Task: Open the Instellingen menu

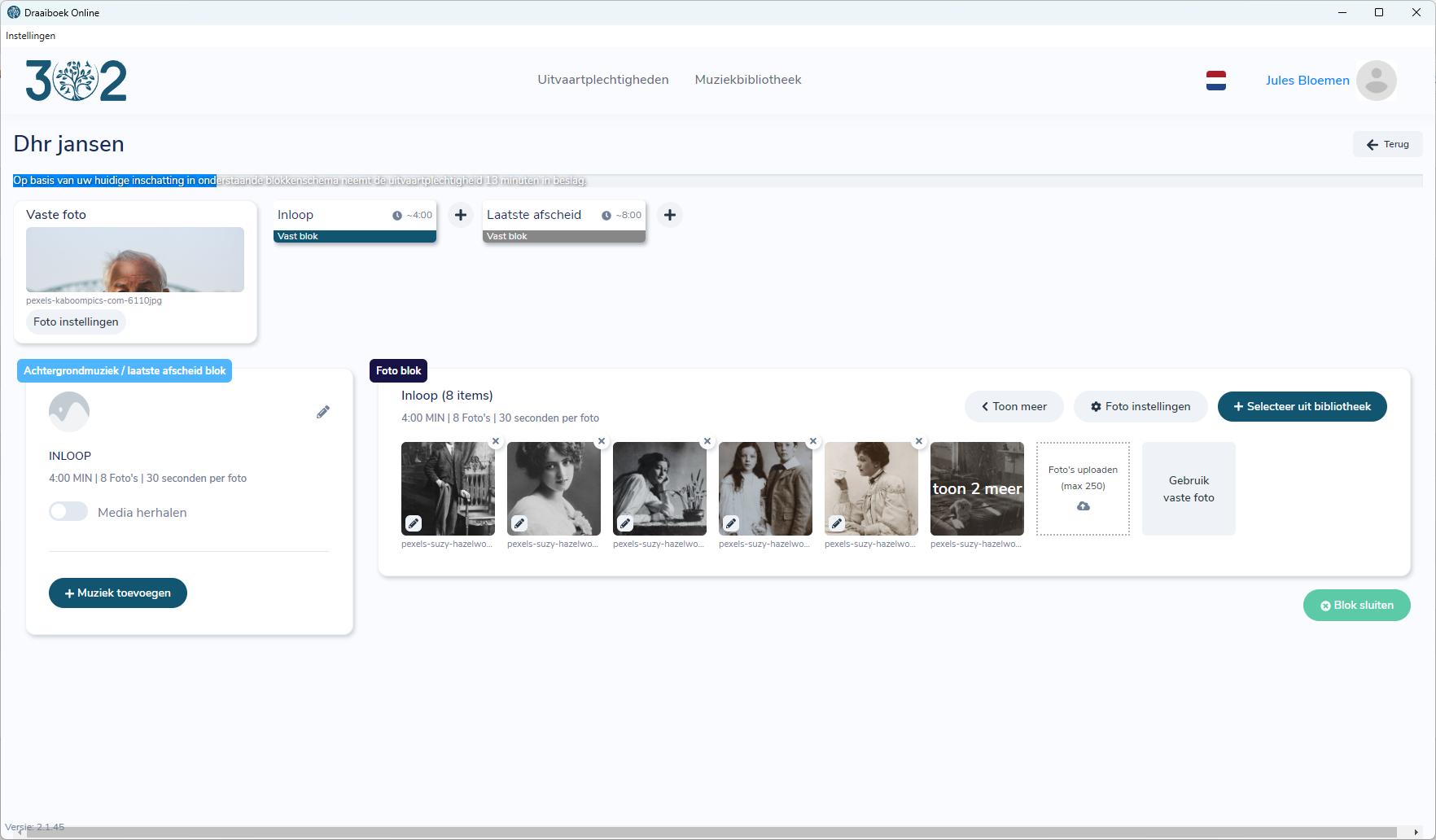Action: (31, 36)
